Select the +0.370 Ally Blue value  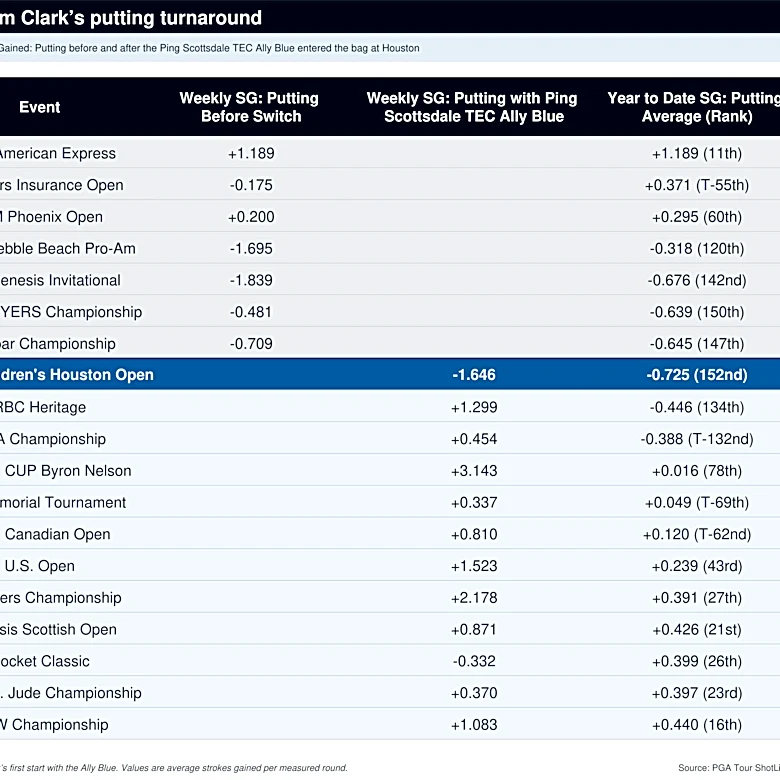click(x=474, y=694)
